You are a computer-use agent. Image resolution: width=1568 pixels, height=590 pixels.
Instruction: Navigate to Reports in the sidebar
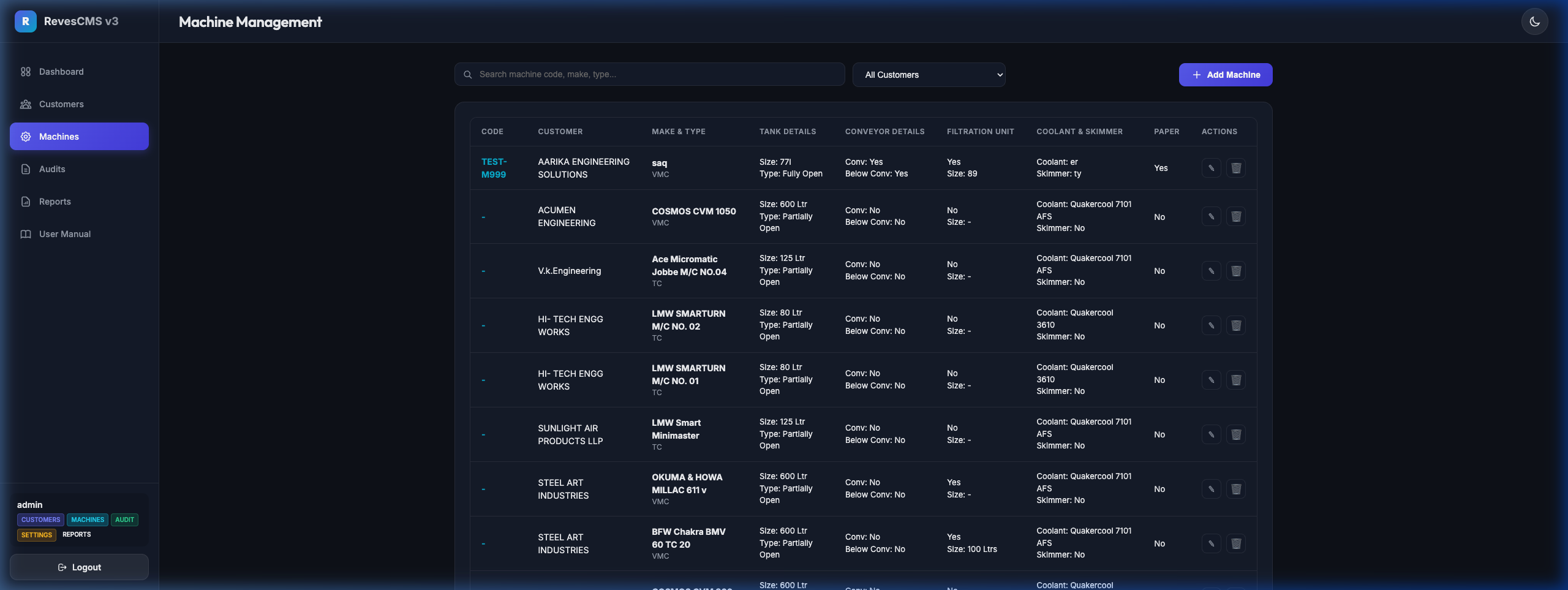point(79,202)
